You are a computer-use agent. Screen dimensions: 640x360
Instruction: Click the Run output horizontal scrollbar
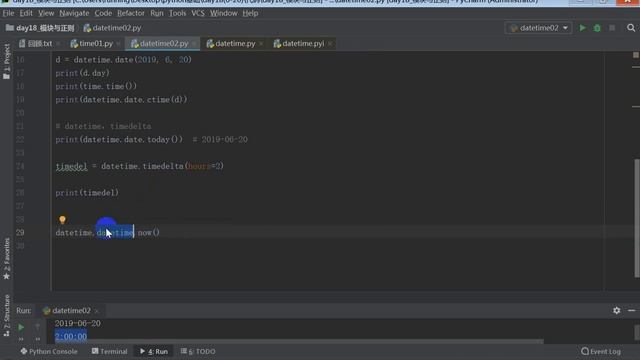pyautogui.click(x=299, y=341)
